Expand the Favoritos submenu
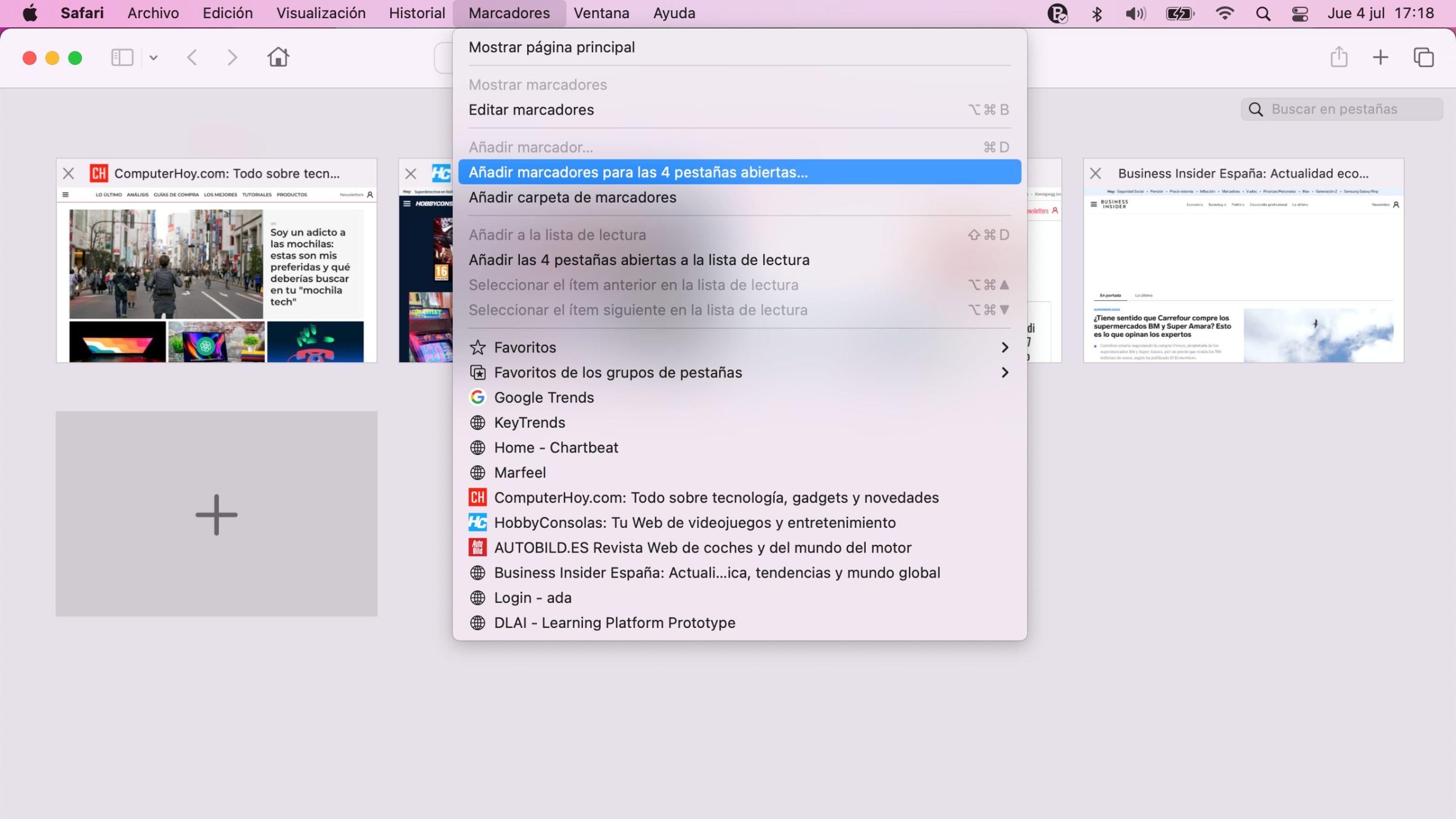 pos(739,348)
